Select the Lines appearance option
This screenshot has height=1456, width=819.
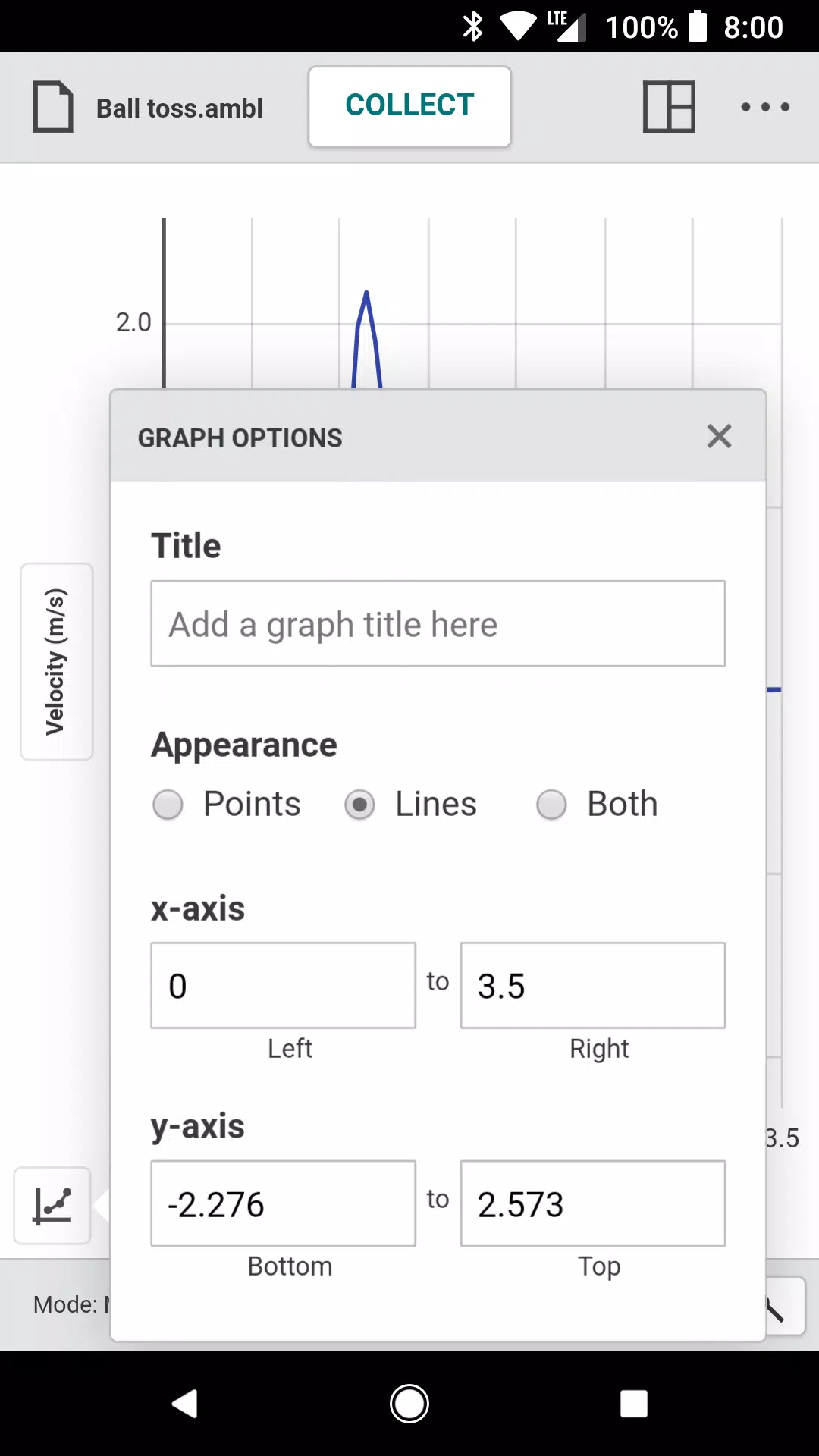410,805
